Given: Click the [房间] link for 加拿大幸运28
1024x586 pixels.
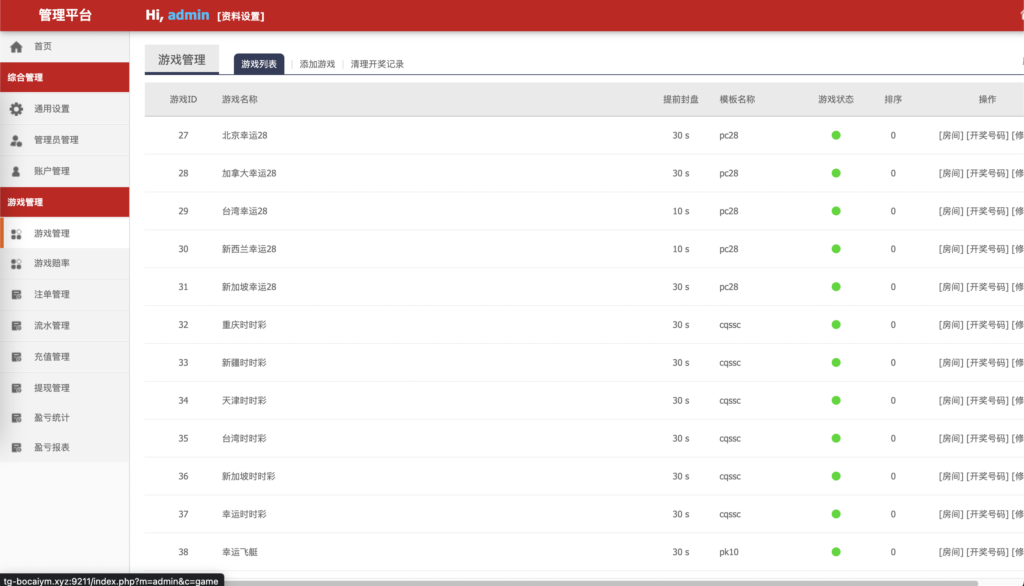Looking at the screenshot, I should pos(951,173).
